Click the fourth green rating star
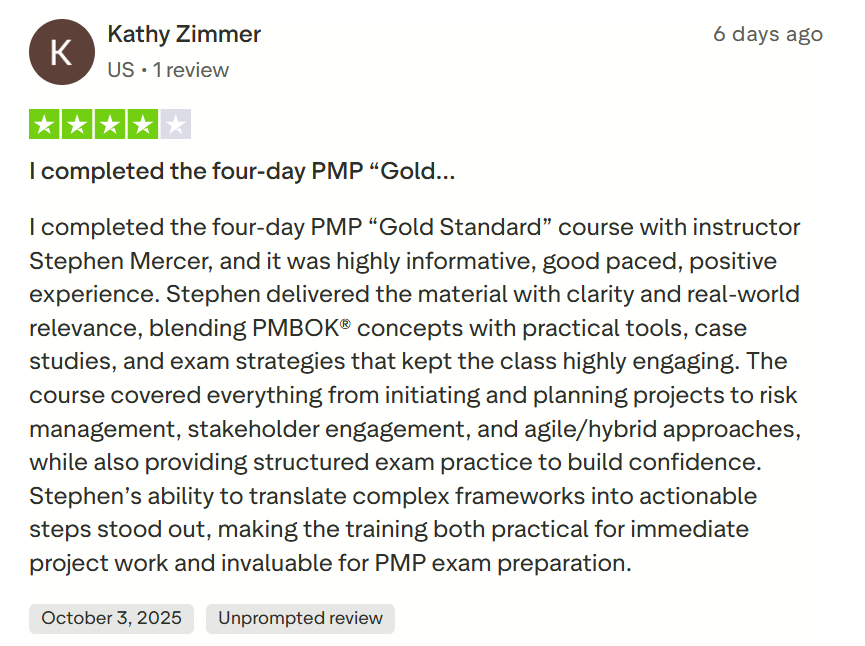This screenshot has height=646, width=865. [142, 125]
